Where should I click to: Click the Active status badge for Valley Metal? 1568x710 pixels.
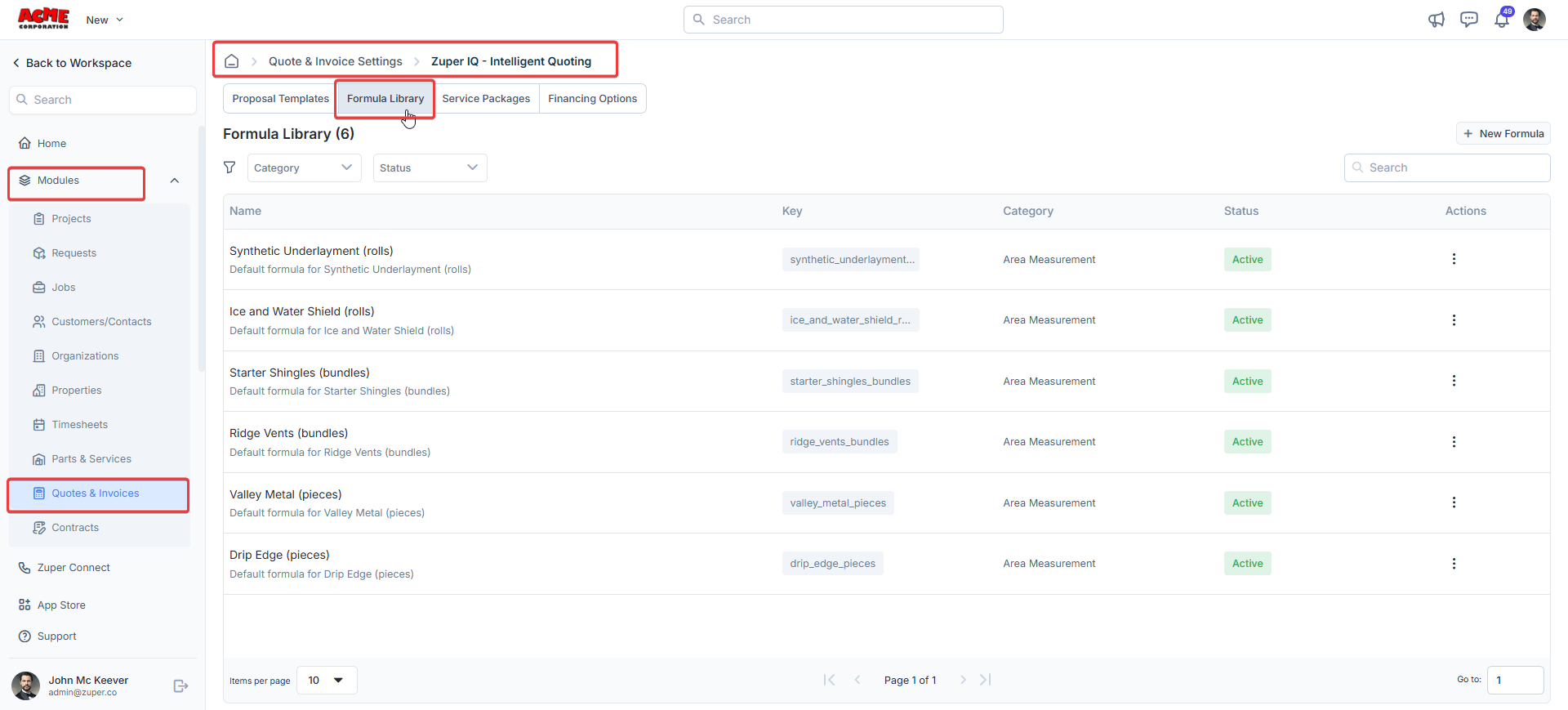tap(1247, 502)
